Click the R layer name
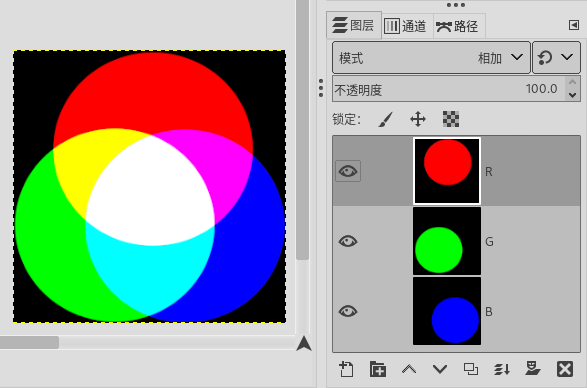This screenshot has width=587, height=388. [x=489, y=172]
